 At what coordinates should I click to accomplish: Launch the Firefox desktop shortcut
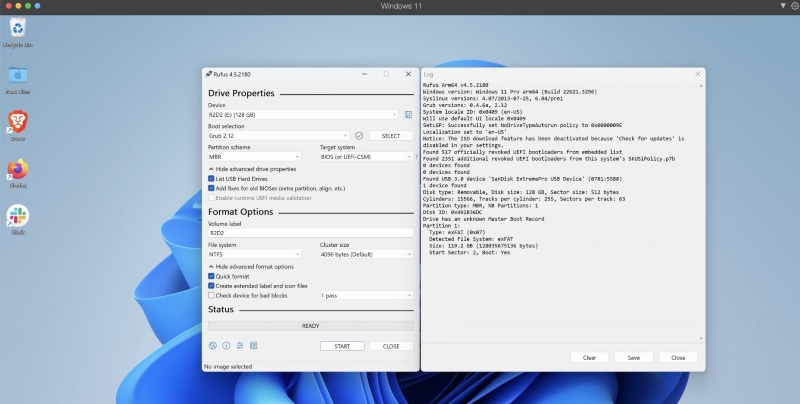tap(18, 169)
